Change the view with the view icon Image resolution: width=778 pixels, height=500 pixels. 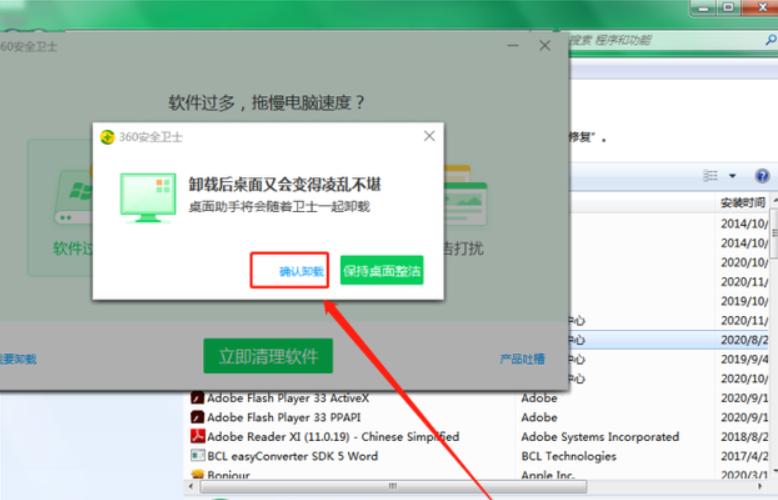[711, 176]
